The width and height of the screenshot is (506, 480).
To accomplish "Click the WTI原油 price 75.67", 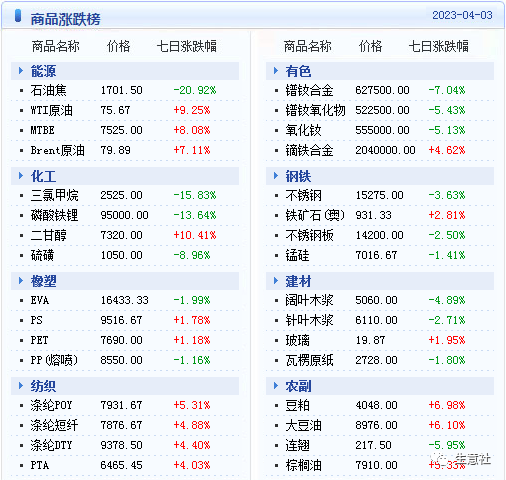I will point(115,110).
